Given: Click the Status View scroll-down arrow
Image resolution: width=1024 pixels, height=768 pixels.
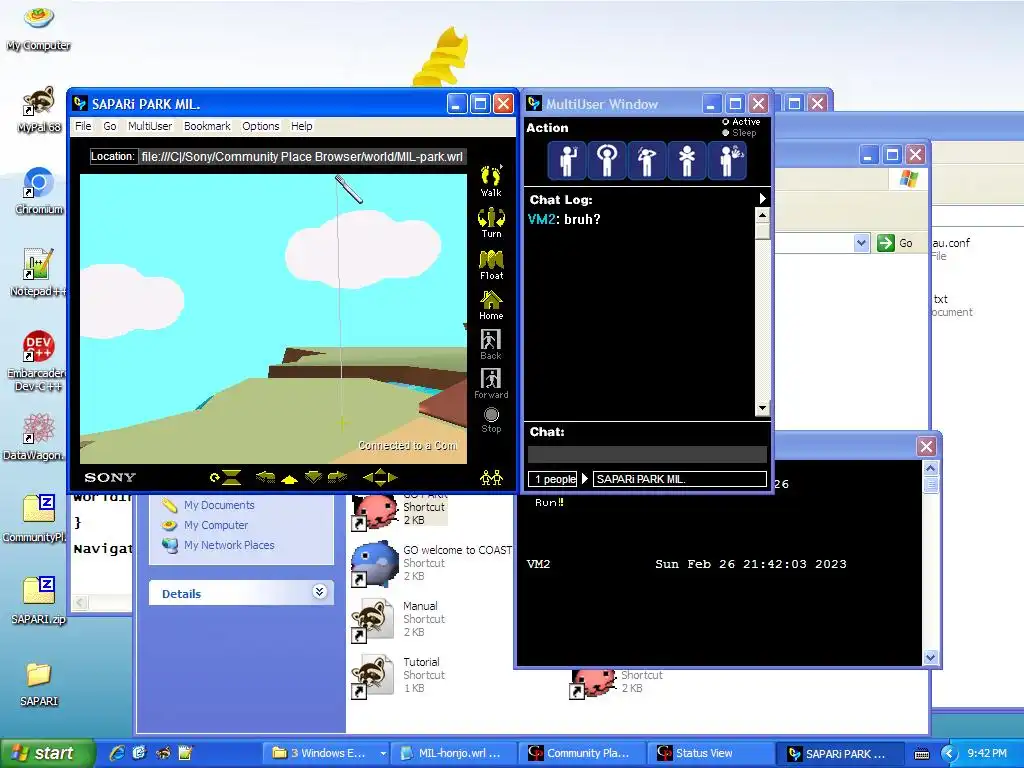Looking at the screenshot, I should pyautogui.click(x=931, y=658).
